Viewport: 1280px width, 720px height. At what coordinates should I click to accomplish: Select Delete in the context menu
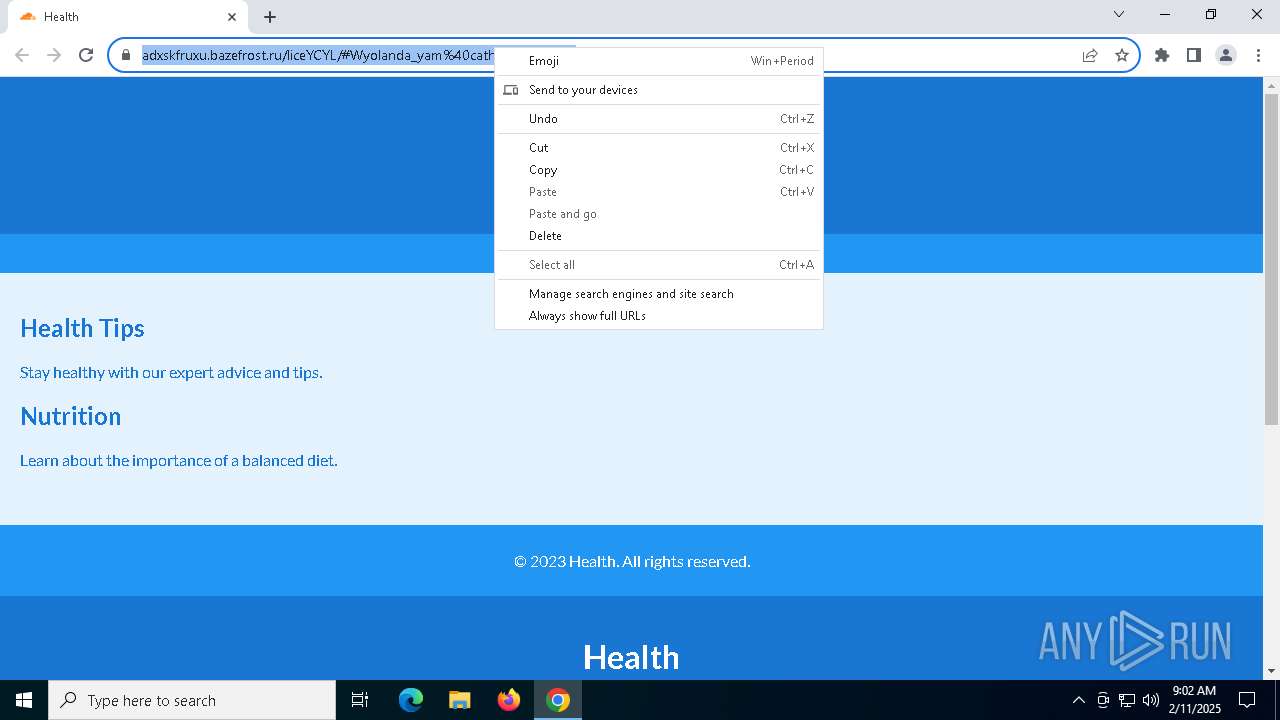coord(659,236)
